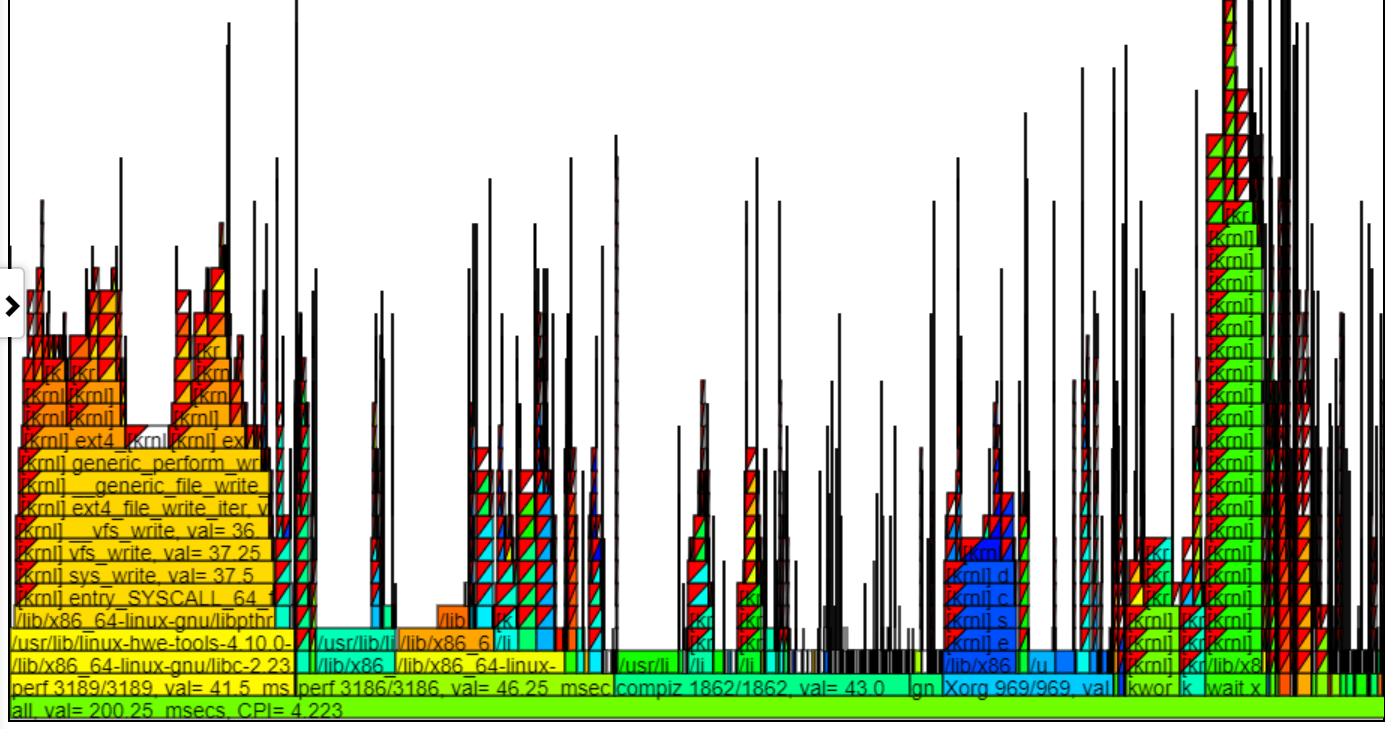Select the '/usr/lib/linux-hwe-tools-4.10.0-' frame
The width and height of the screenshot is (1388, 729).
pyautogui.click(x=153, y=641)
